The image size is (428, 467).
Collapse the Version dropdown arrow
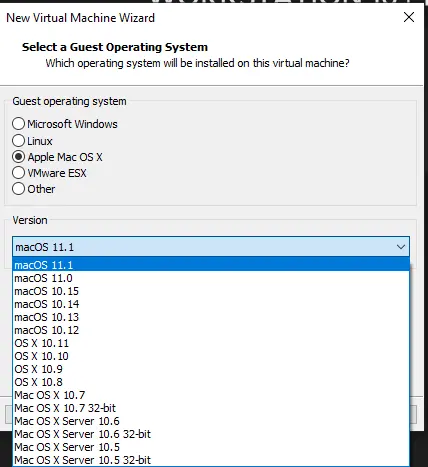click(x=401, y=247)
